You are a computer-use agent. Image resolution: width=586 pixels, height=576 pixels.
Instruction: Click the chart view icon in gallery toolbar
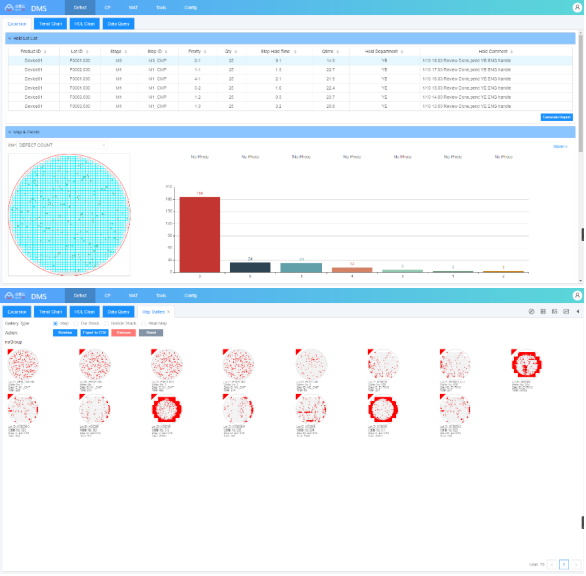pyautogui.click(x=566, y=312)
